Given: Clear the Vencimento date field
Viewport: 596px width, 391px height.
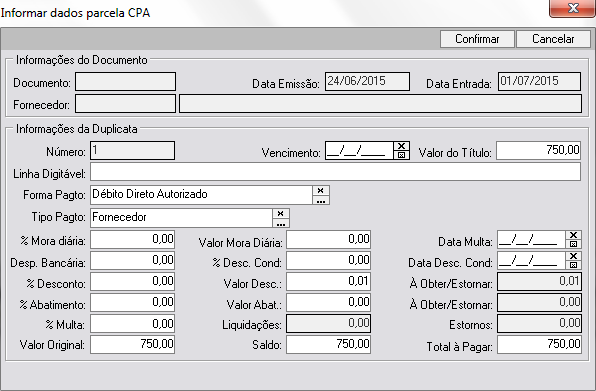Looking at the screenshot, I should tap(401, 146).
